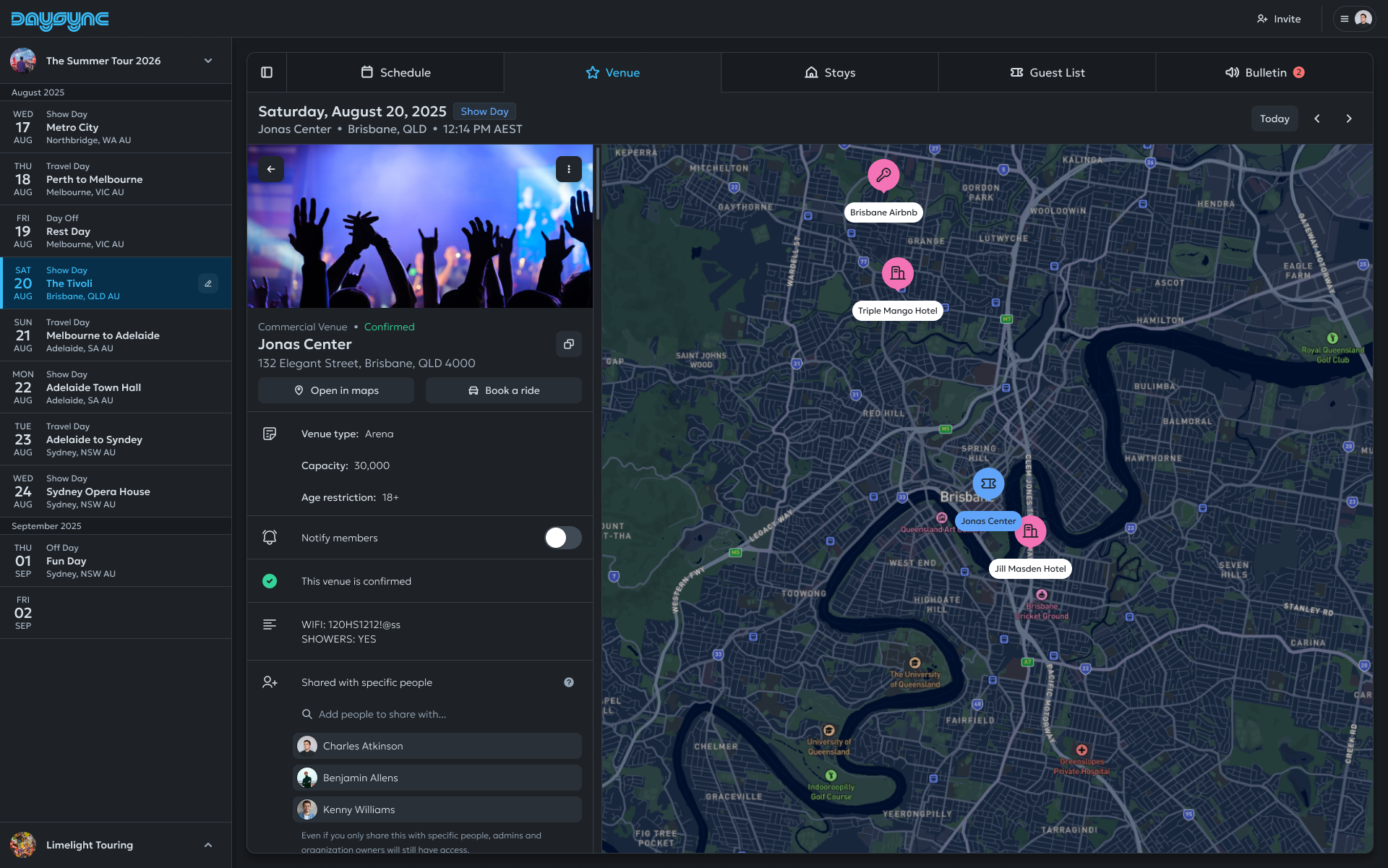This screenshot has width=1388, height=868.
Task: Click the Jonas Center ticket pin on map
Action: pos(988,484)
